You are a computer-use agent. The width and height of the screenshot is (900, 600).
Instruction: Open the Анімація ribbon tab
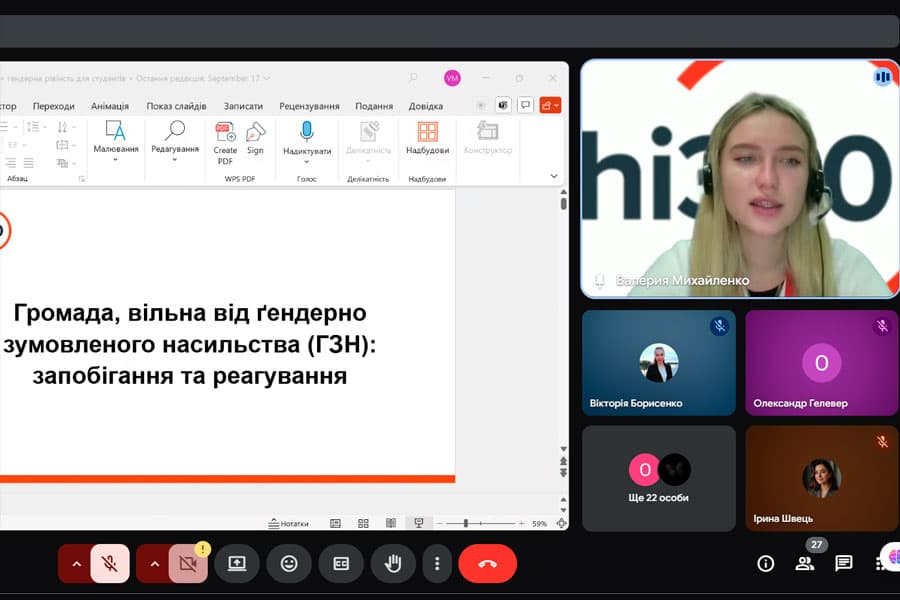(x=110, y=106)
